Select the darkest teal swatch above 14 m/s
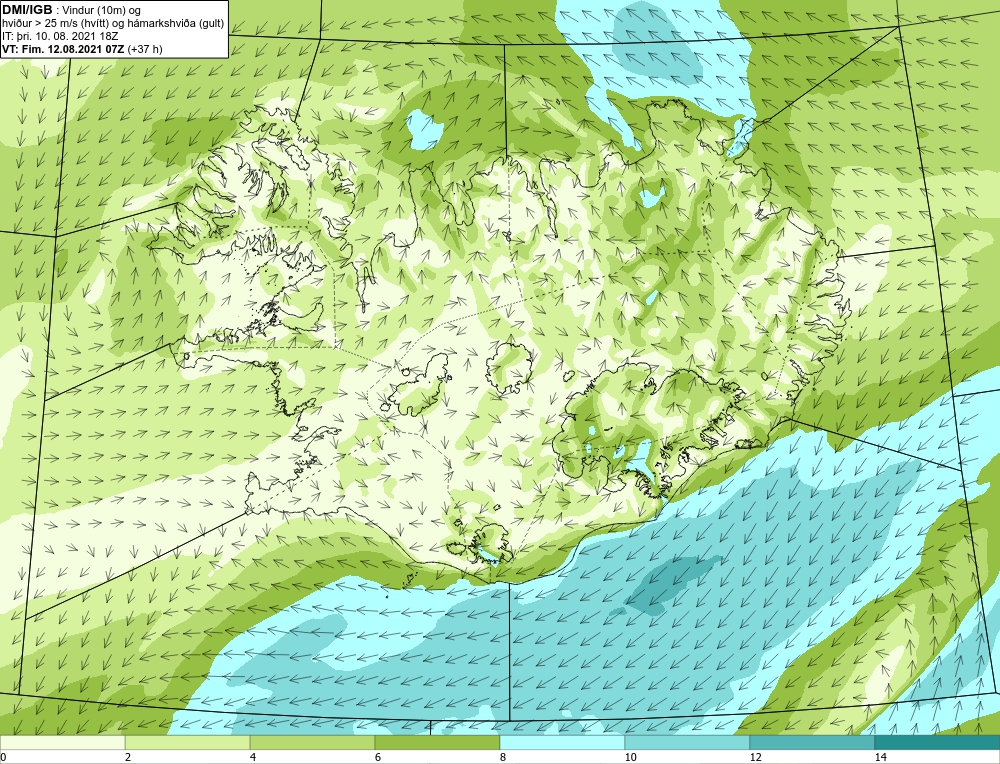 point(938,743)
